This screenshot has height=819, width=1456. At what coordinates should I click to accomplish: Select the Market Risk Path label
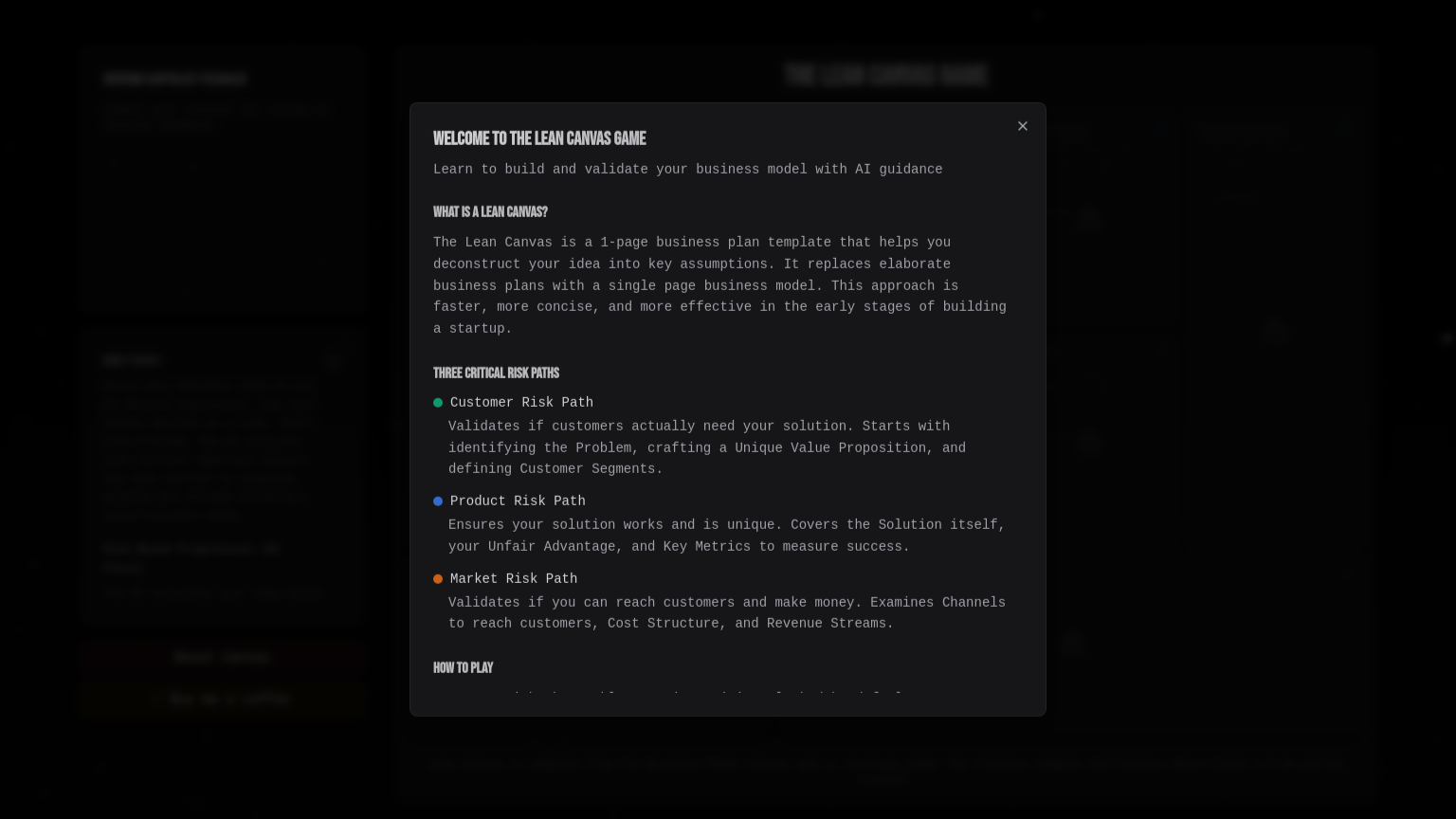click(x=514, y=579)
